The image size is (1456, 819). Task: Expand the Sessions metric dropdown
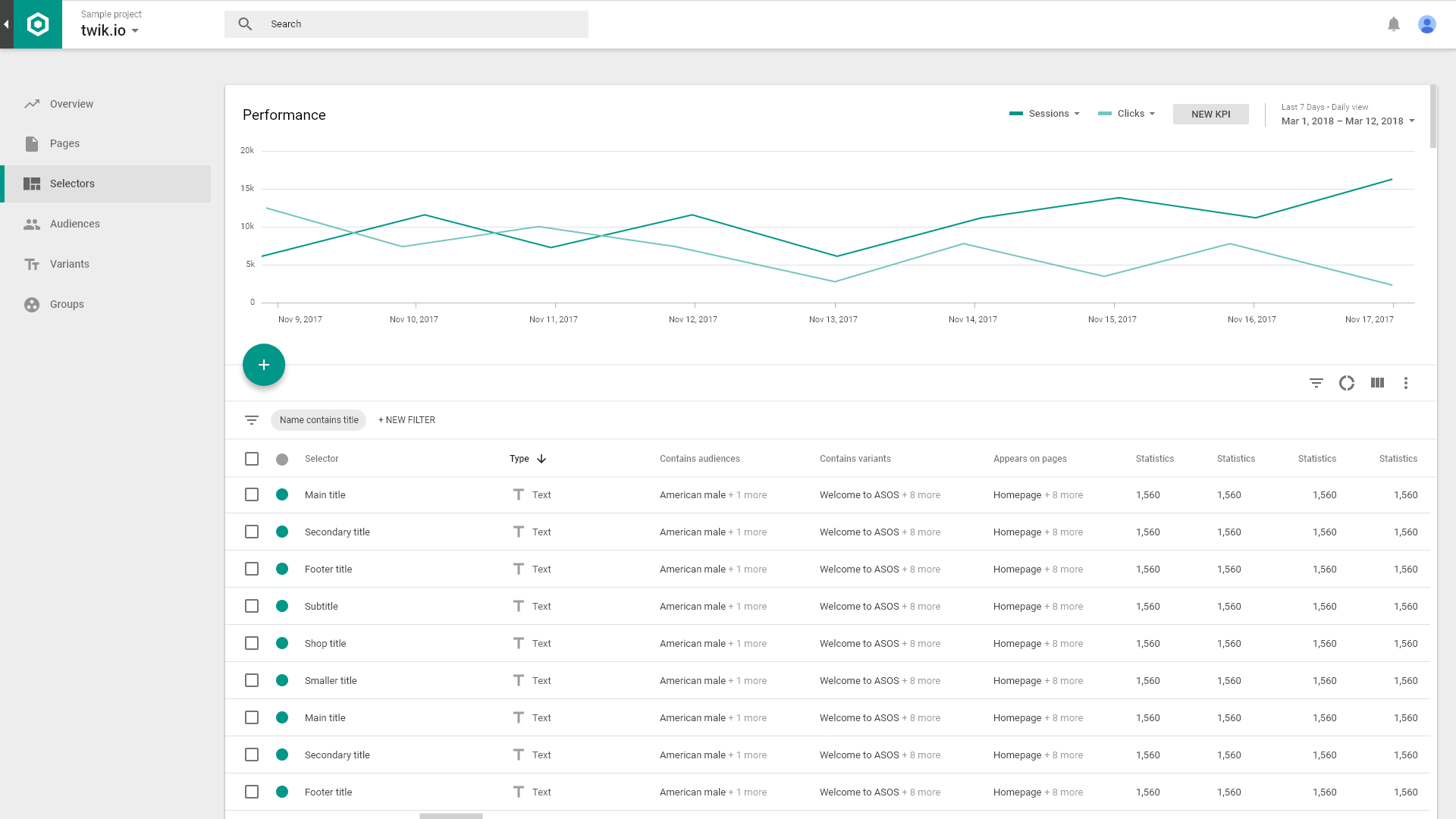(1053, 114)
